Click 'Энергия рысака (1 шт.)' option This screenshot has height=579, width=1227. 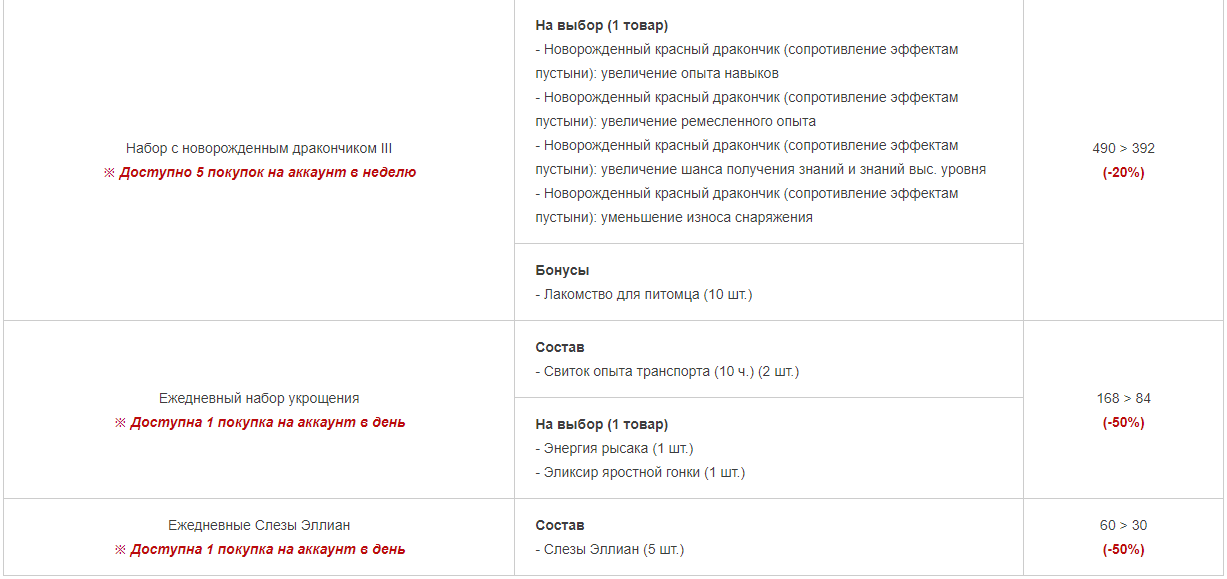pos(614,448)
